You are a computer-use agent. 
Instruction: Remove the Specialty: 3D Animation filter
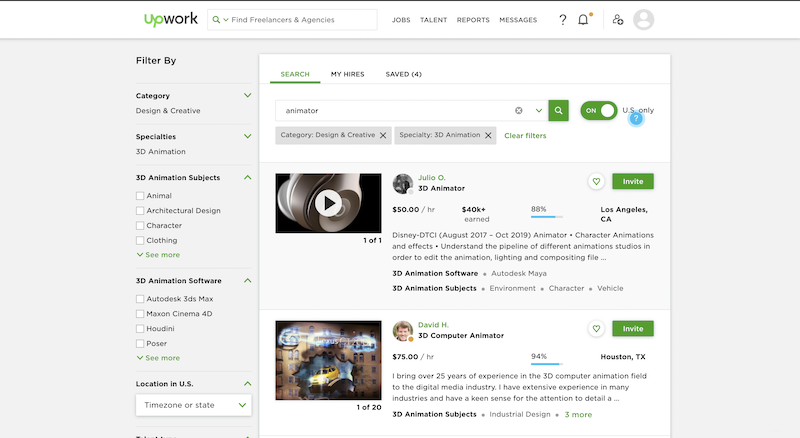point(488,135)
